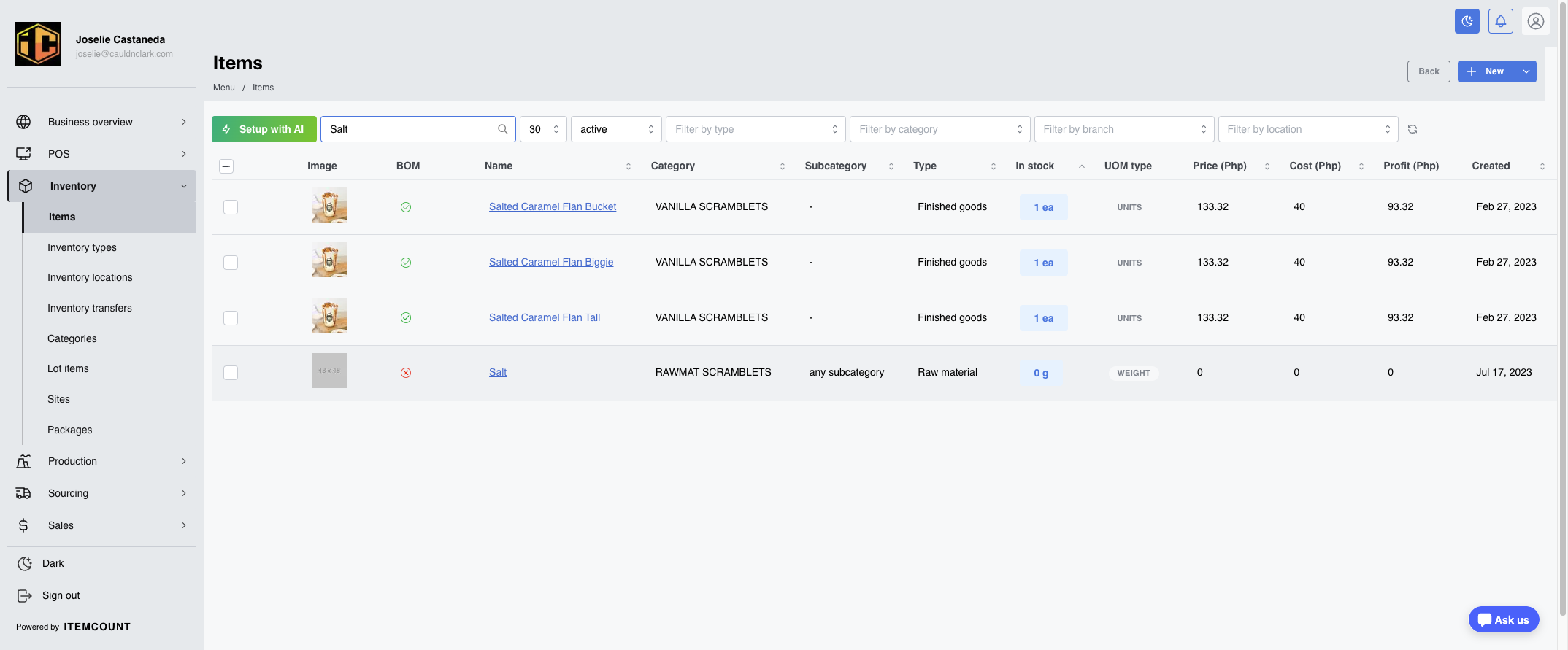This screenshot has width=1568, height=650.
Task: Sort table by Created column arrows
Action: (x=1542, y=166)
